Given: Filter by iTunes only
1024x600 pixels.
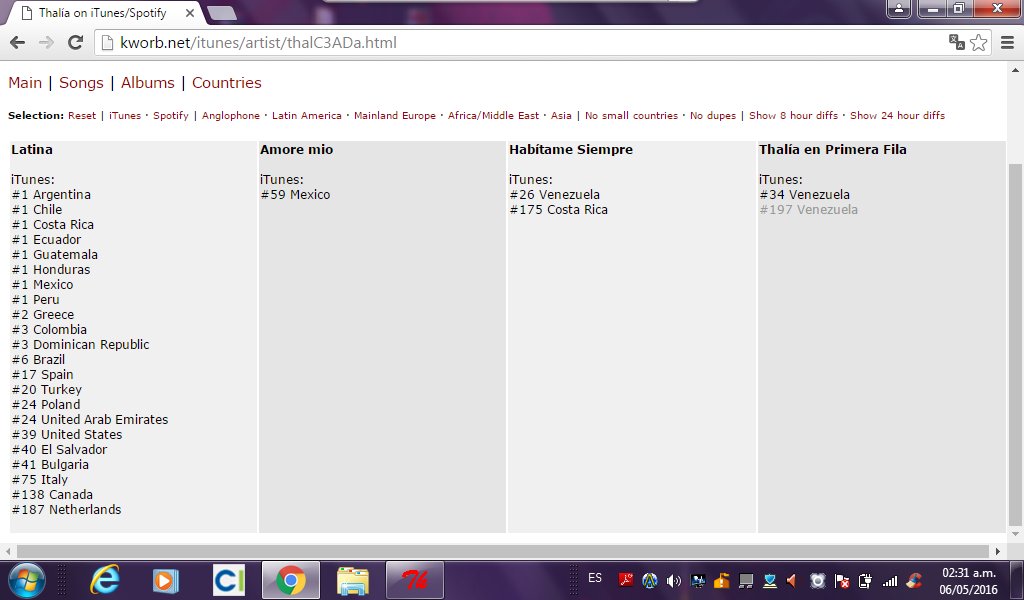Looking at the screenshot, I should [x=125, y=116].
